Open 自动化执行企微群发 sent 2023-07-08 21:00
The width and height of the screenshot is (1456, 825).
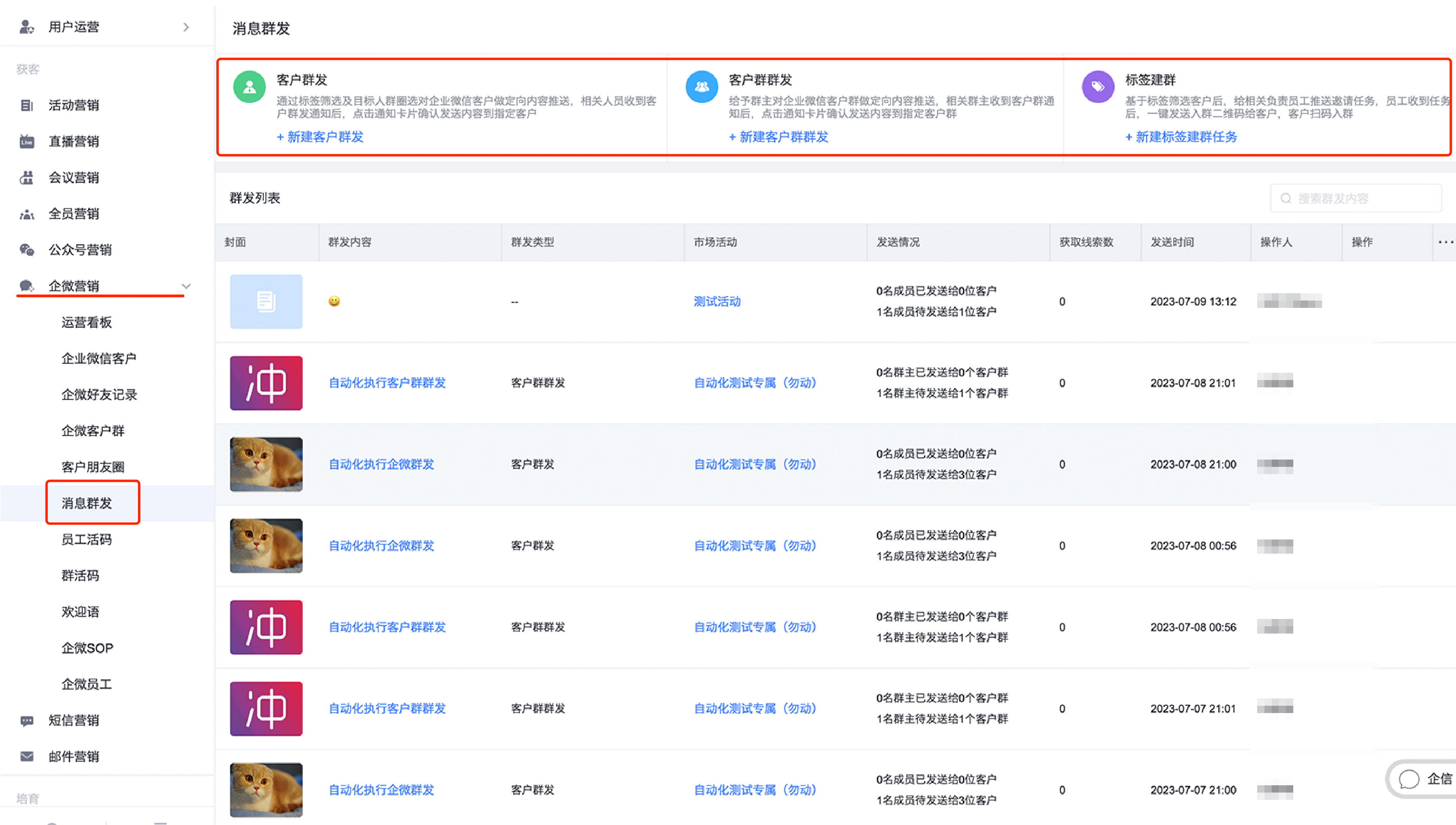tap(381, 465)
